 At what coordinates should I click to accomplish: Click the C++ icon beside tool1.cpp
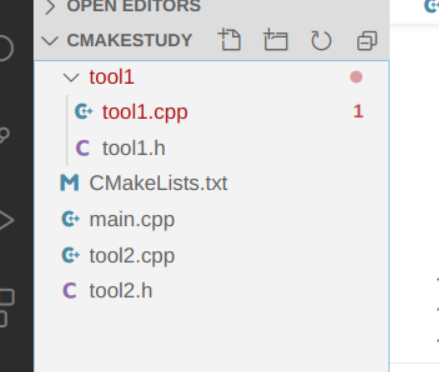[83, 112]
